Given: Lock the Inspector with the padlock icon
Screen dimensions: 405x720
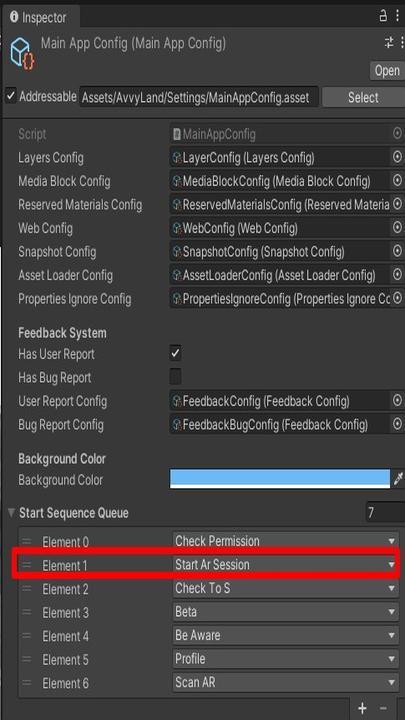Looking at the screenshot, I should click(383, 16).
